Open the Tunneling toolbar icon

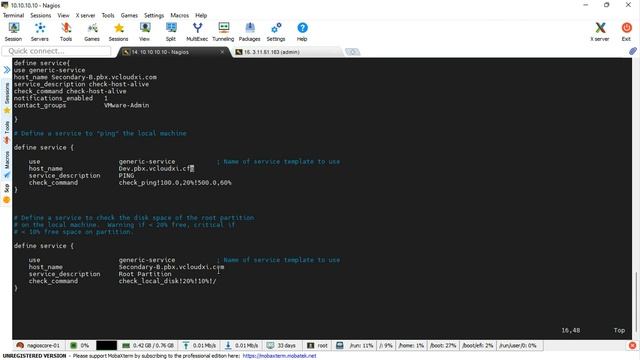click(223, 32)
